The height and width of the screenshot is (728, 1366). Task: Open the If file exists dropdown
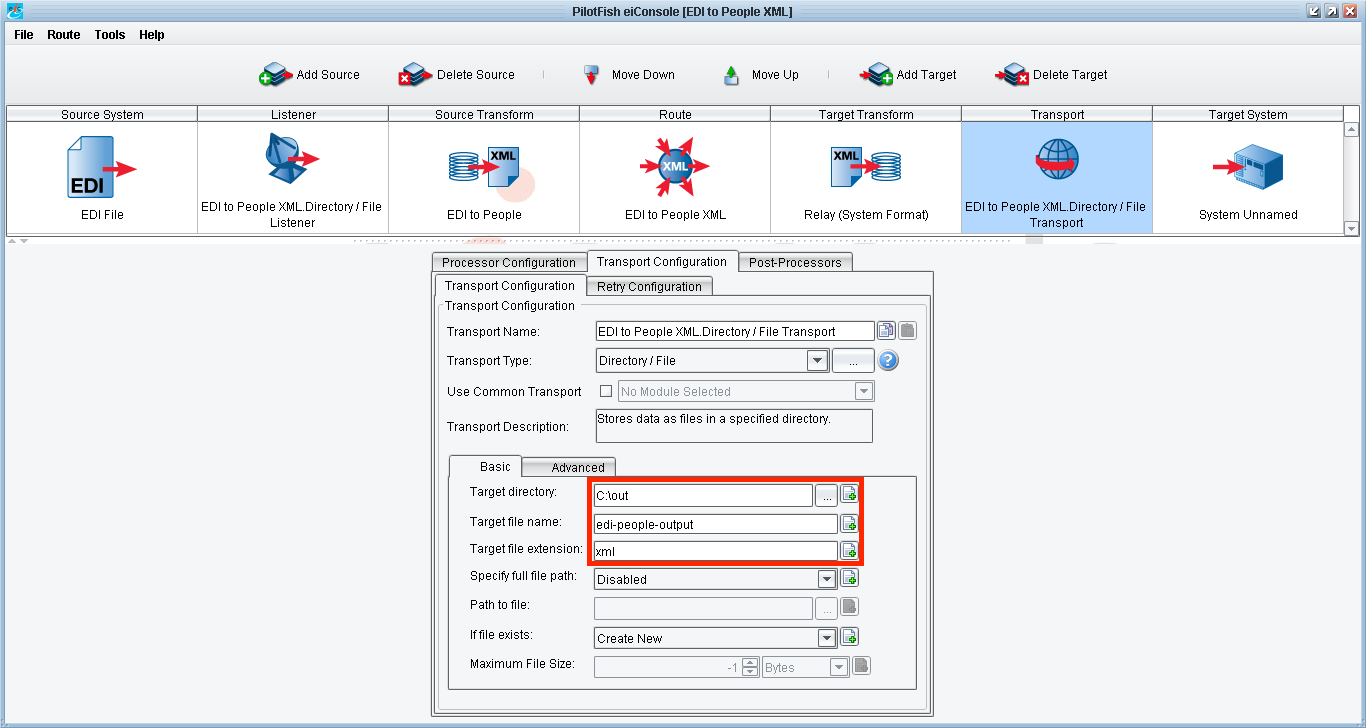(x=826, y=638)
